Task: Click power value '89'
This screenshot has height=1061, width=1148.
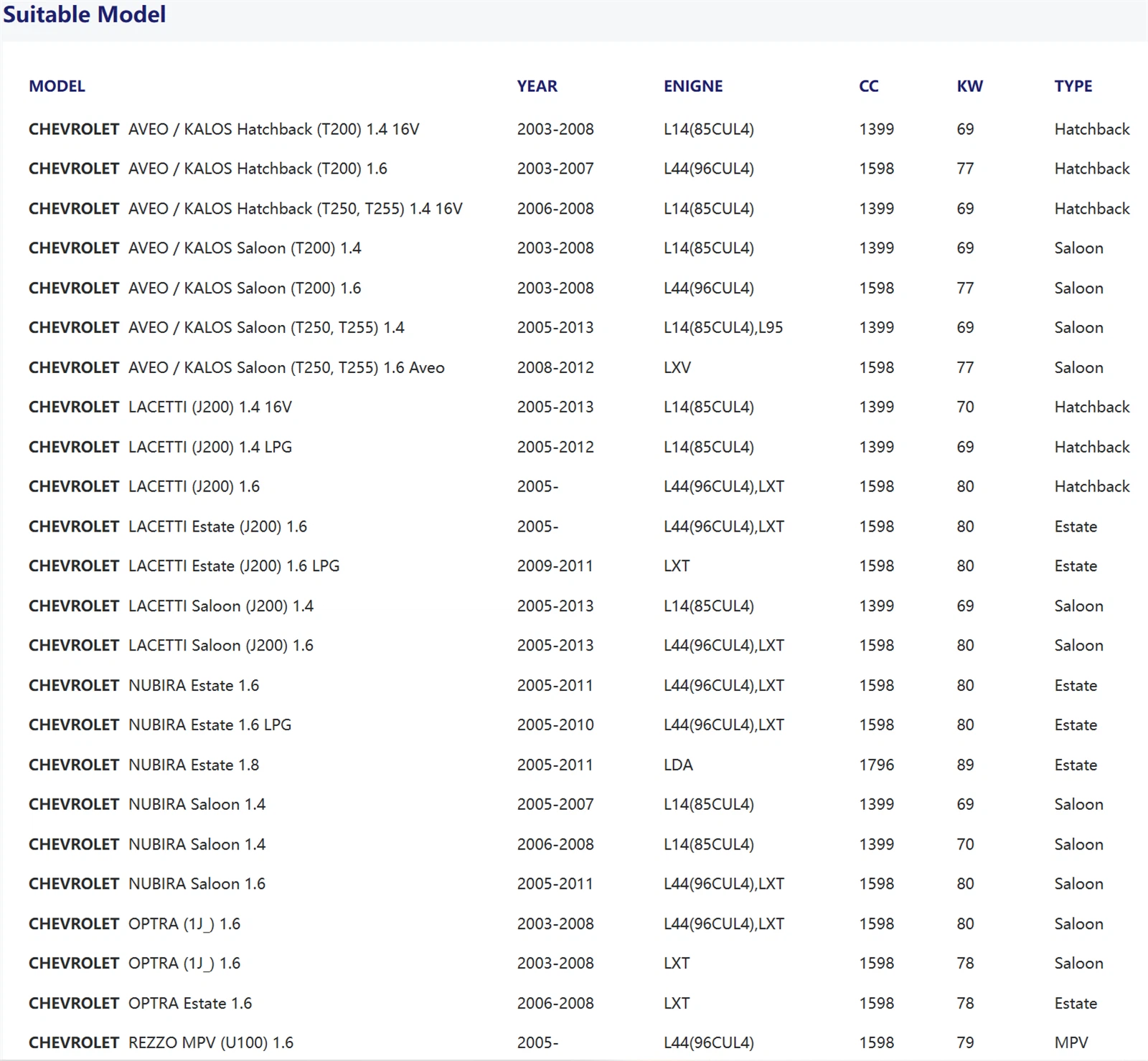Action: click(966, 765)
